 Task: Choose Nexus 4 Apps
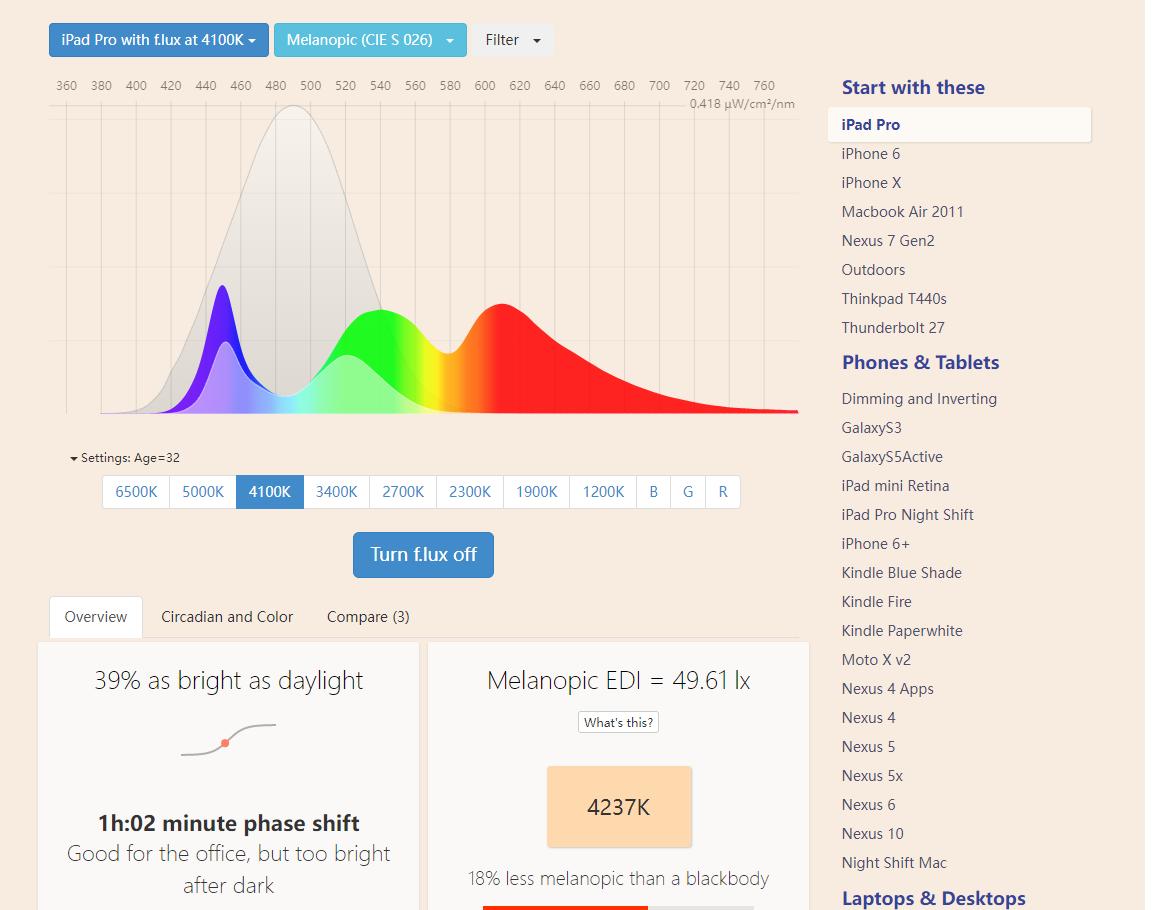[888, 689]
